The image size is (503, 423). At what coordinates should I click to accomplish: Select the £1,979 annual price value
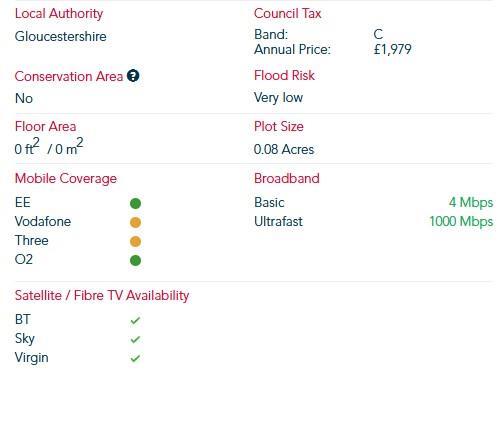(x=393, y=50)
